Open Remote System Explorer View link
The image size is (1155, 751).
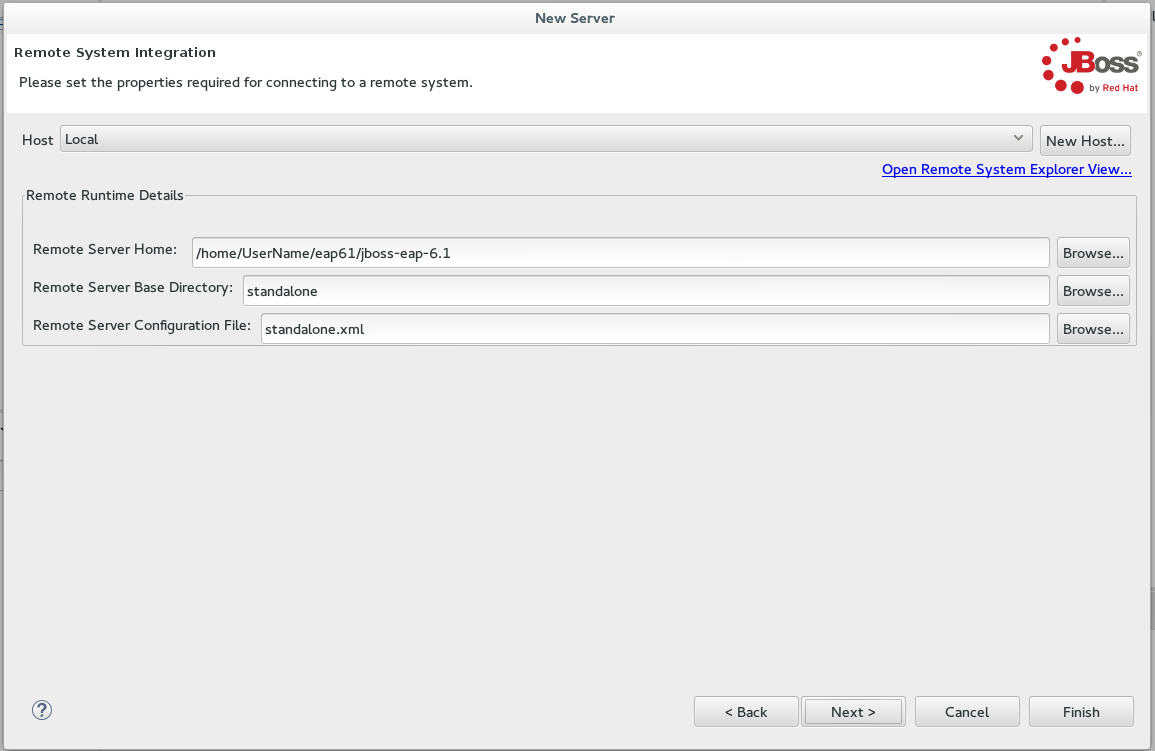coord(1006,169)
